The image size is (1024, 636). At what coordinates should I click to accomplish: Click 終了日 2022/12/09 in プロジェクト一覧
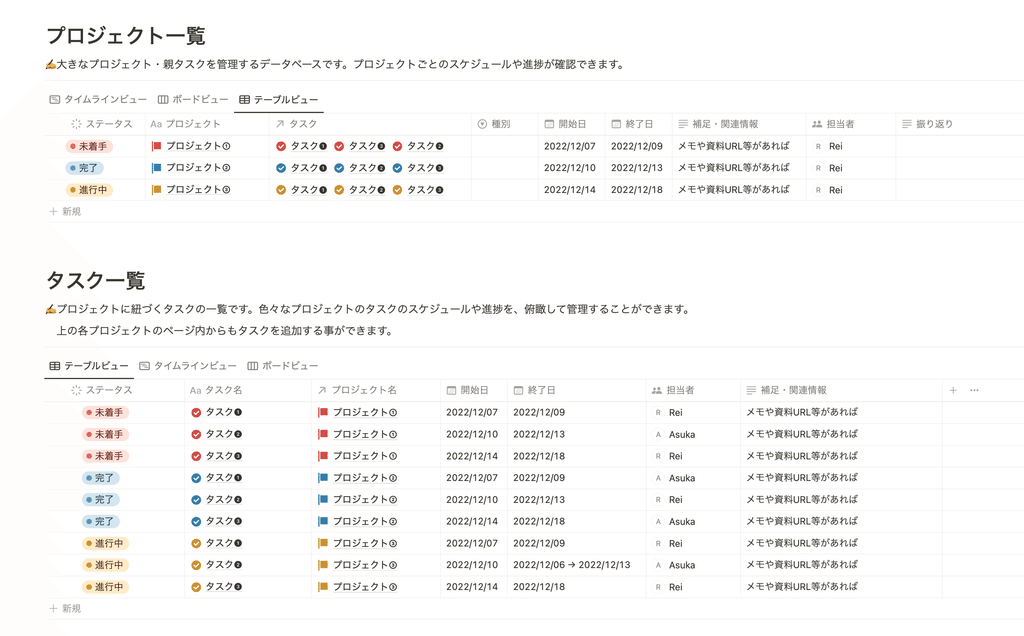click(x=637, y=146)
